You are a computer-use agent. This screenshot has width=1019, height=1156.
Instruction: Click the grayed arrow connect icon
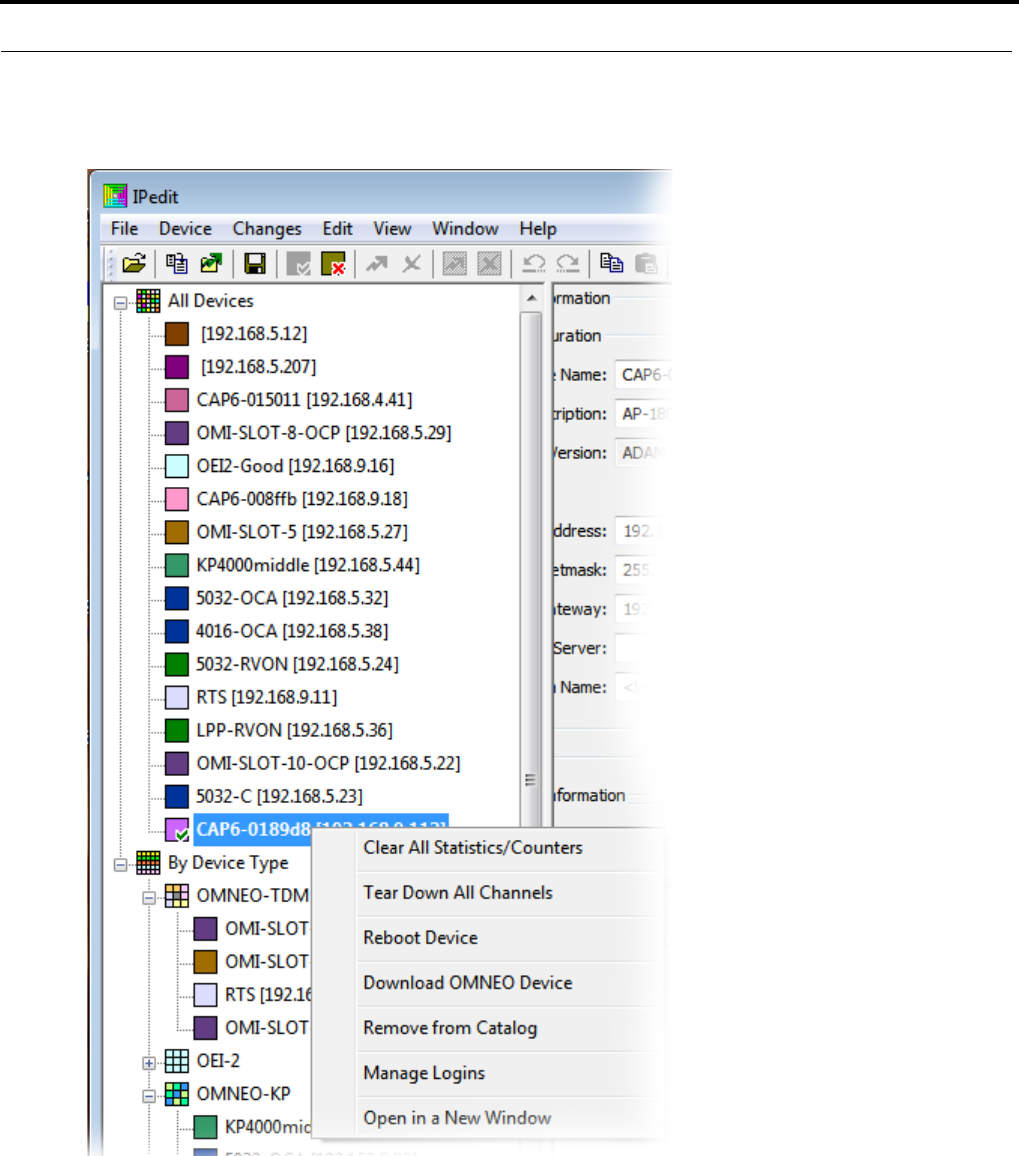pos(377,263)
